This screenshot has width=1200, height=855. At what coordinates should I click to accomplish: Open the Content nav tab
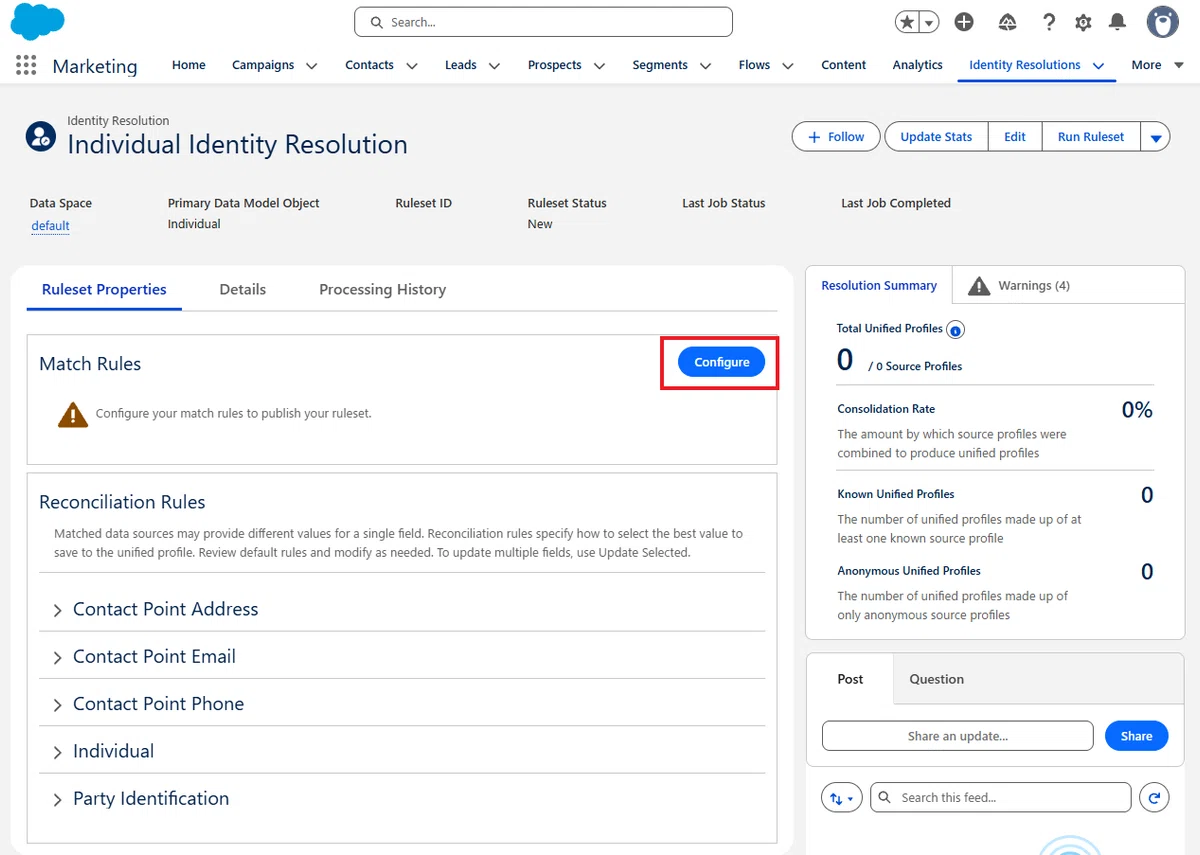(844, 65)
